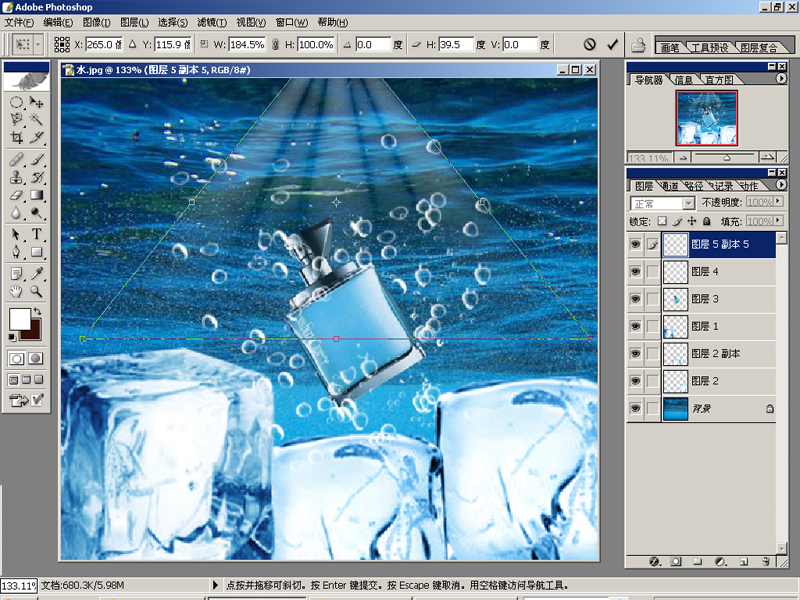Screen dimensions: 800x600
Task: Select the Polygonal Lasso tool
Action: tap(16, 119)
